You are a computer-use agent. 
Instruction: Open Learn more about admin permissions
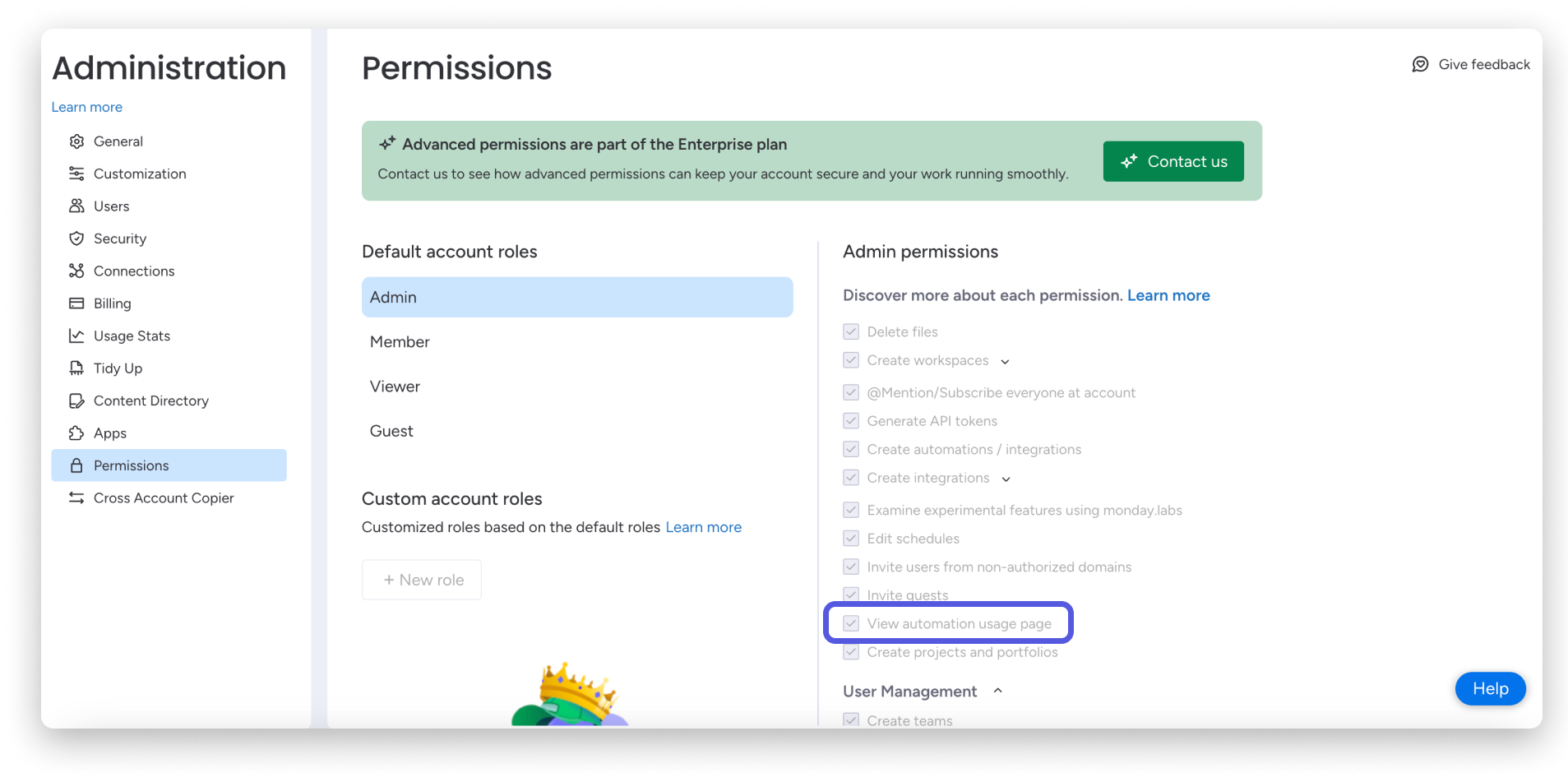1168,295
